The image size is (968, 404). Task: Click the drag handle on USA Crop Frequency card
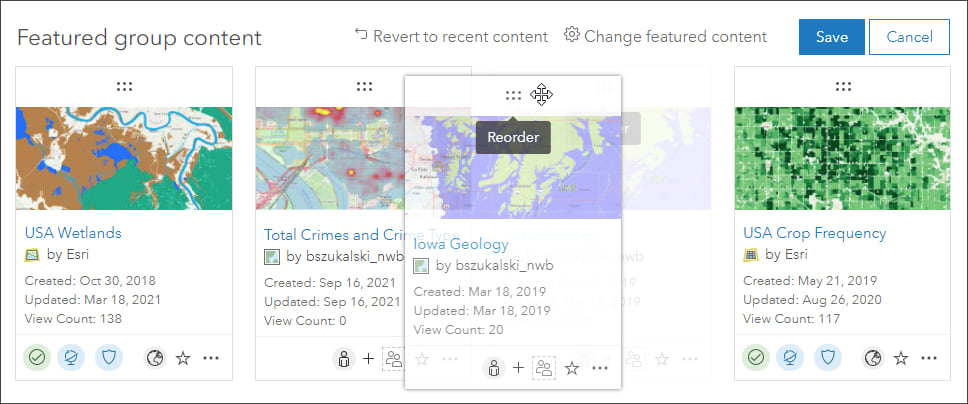coord(843,87)
